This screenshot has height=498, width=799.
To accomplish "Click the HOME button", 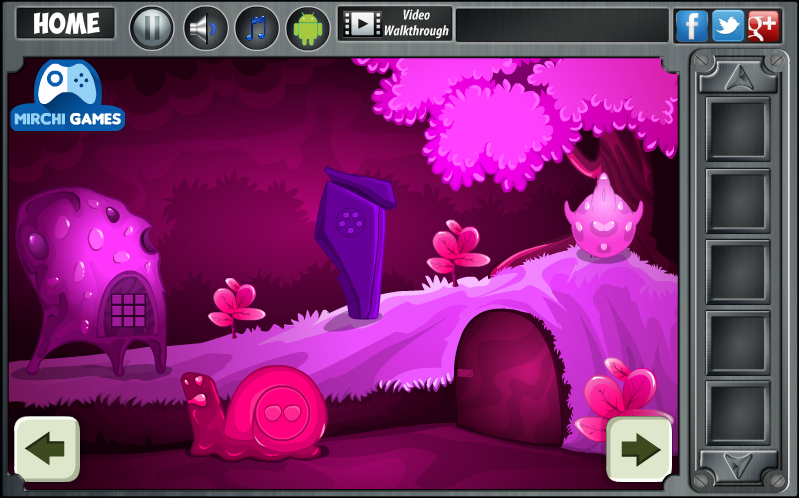I will (66, 23).
